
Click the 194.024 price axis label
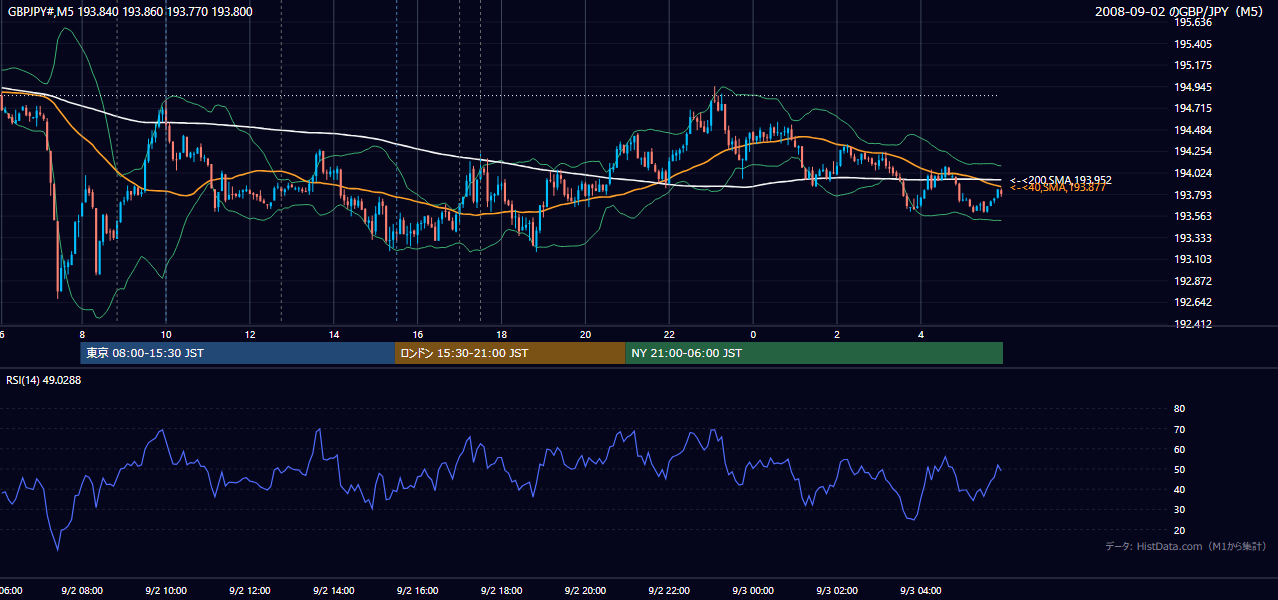tap(1193, 173)
